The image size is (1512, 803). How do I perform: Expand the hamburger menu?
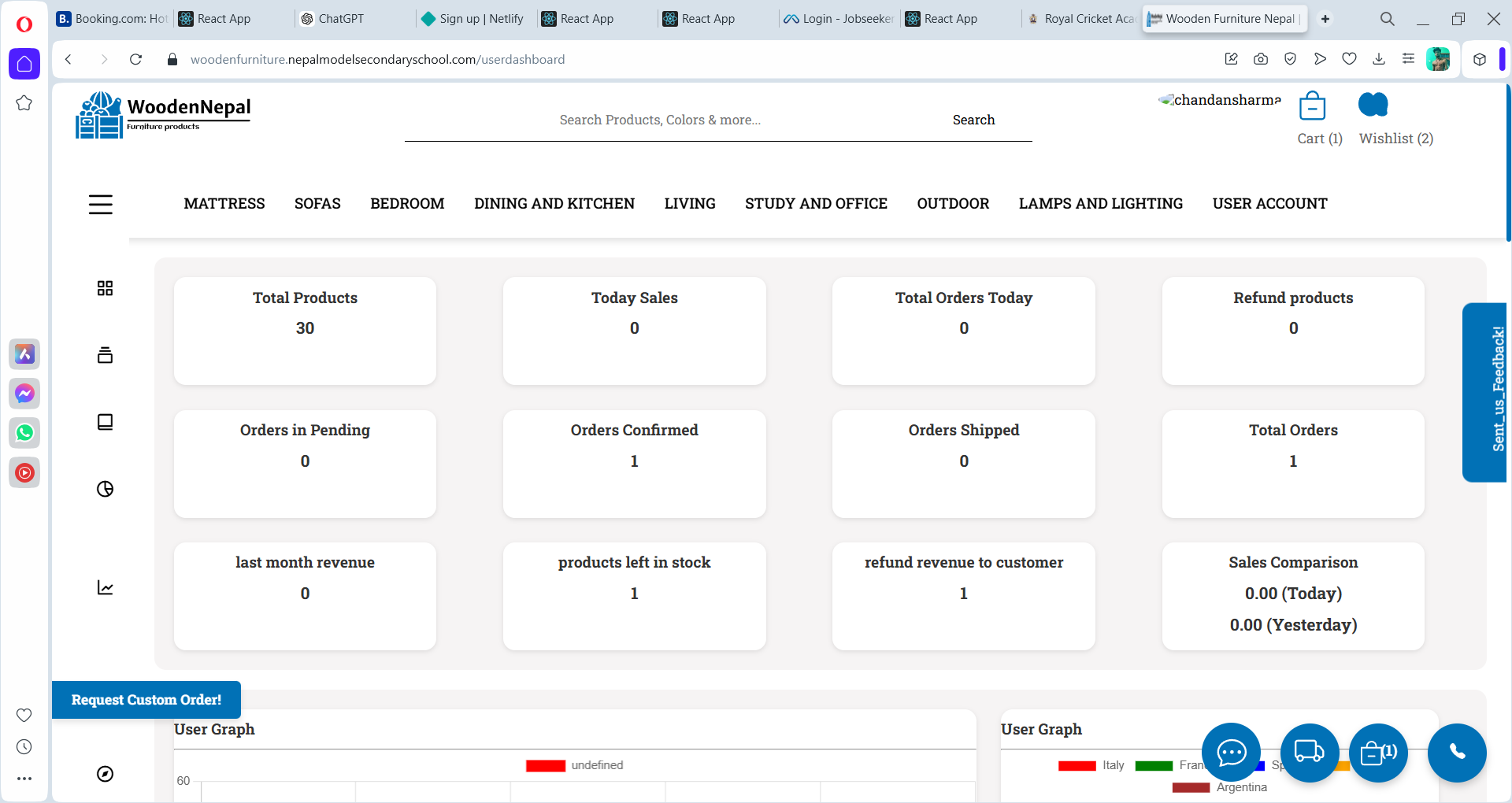click(x=101, y=205)
